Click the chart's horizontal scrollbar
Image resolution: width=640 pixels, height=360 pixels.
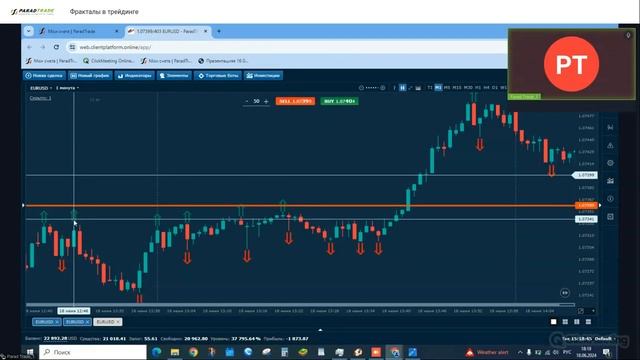tap(300, 304)
